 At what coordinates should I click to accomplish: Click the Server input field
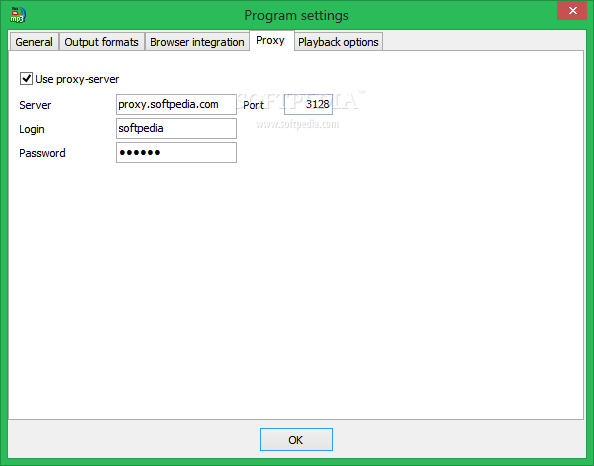click(177, 105)
